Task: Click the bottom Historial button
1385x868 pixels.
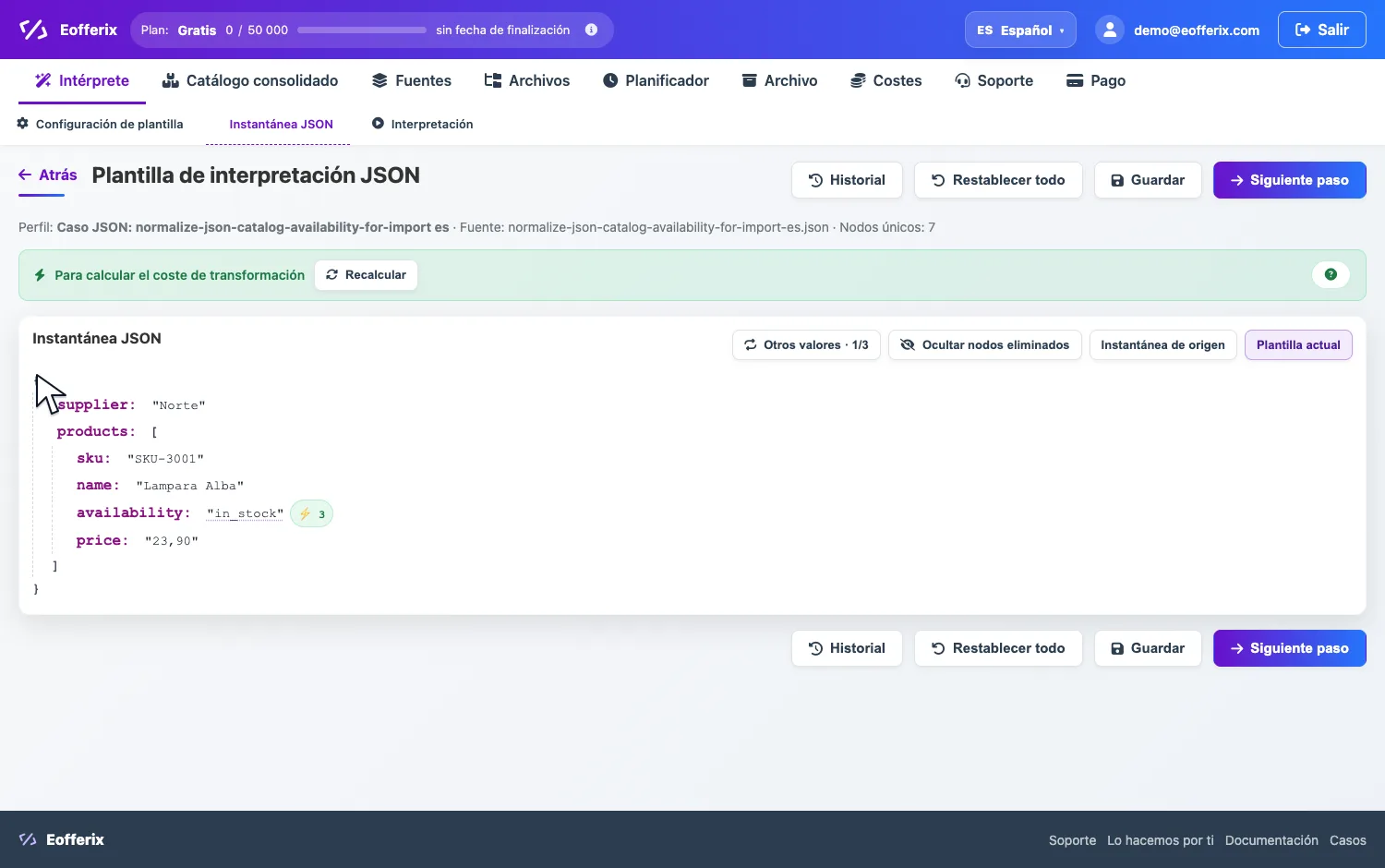Action: coord(847,648)
